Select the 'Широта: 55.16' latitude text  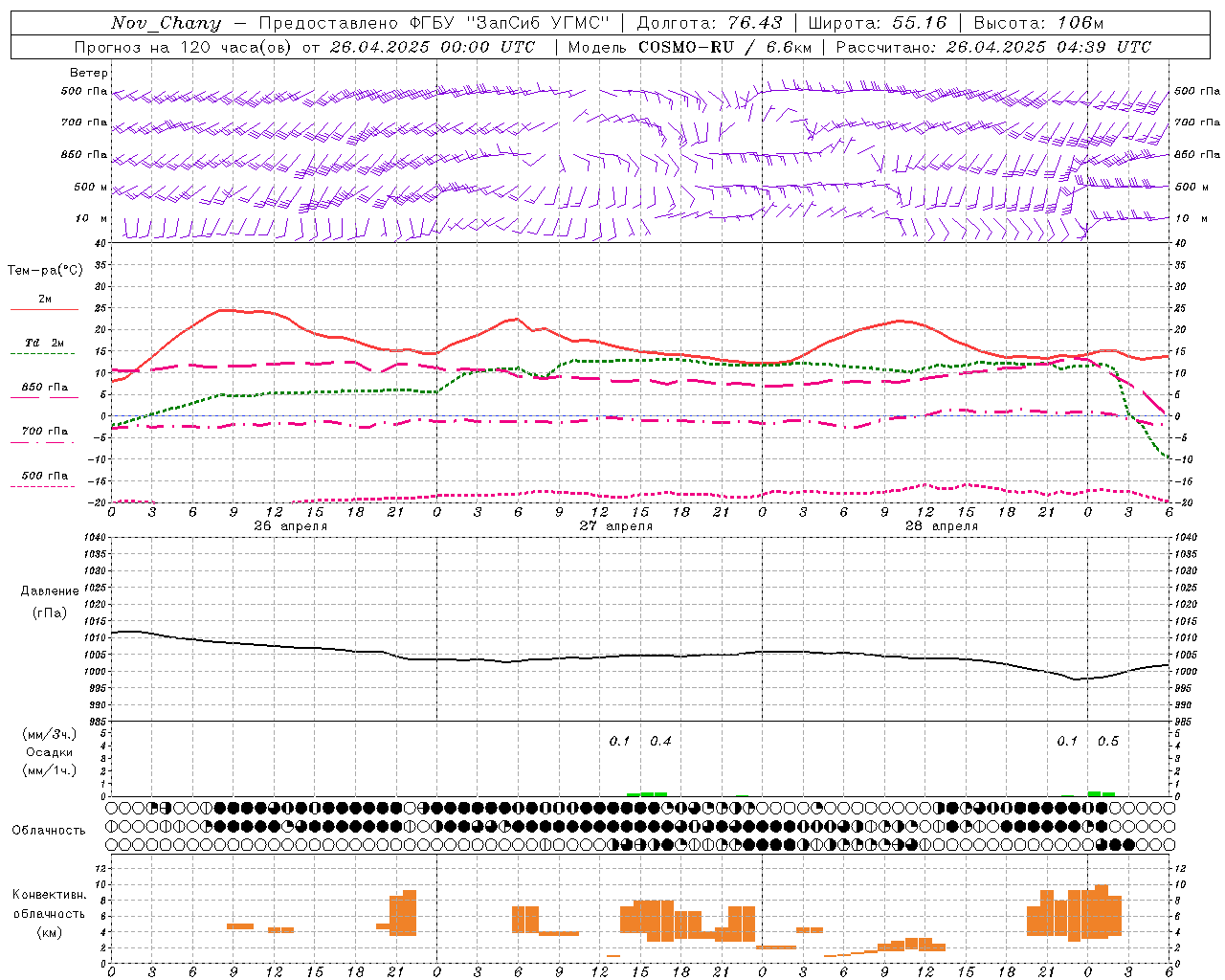[x=878, y=23]
